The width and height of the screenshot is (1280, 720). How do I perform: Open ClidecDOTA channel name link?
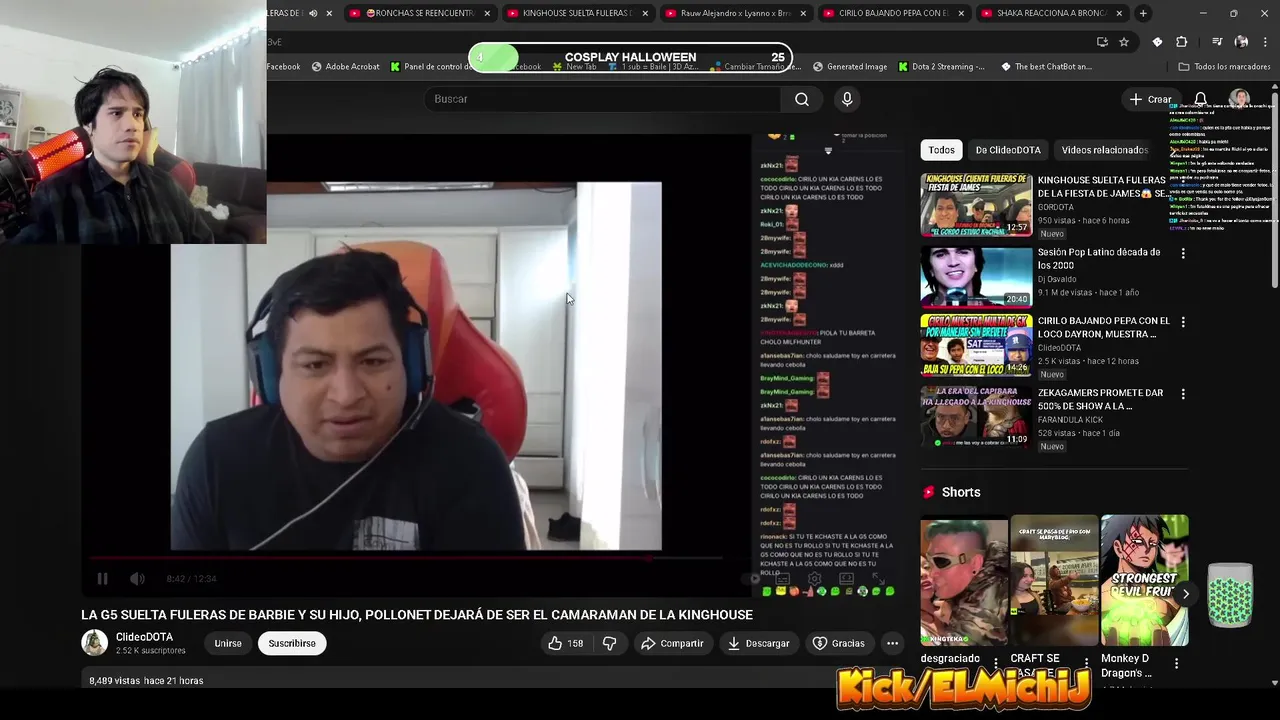click(144, 637)
